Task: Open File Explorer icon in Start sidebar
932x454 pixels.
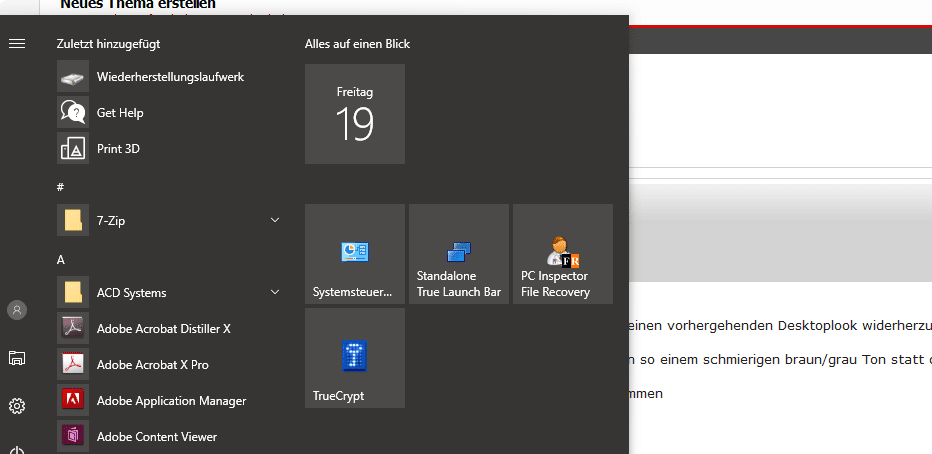Action: (17, 358)
